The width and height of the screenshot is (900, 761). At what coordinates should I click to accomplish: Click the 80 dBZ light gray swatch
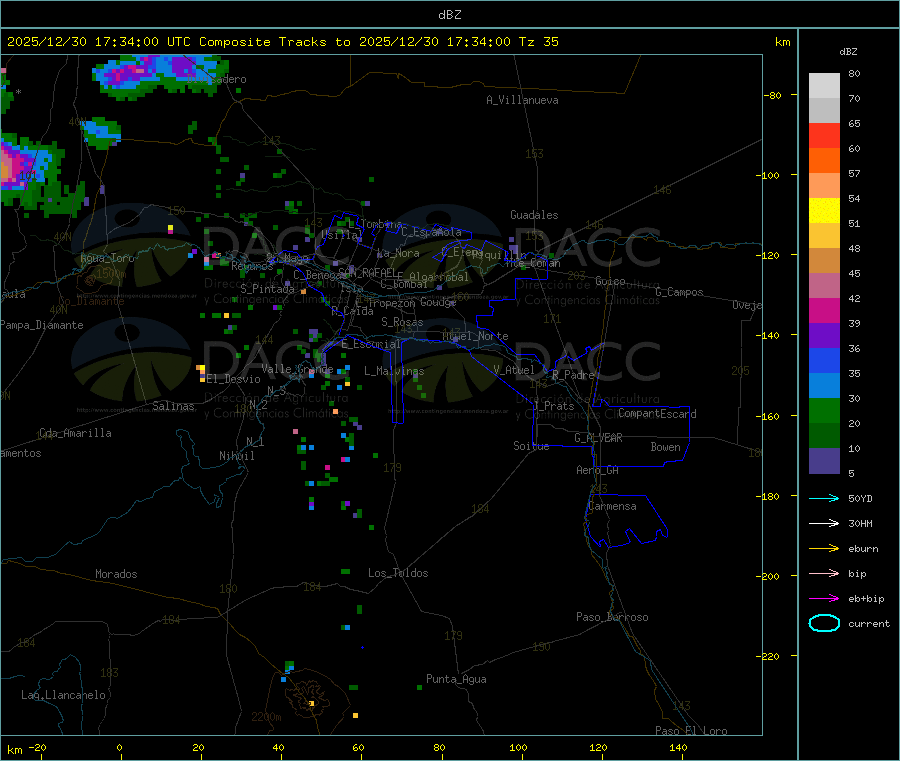[824, 86]
